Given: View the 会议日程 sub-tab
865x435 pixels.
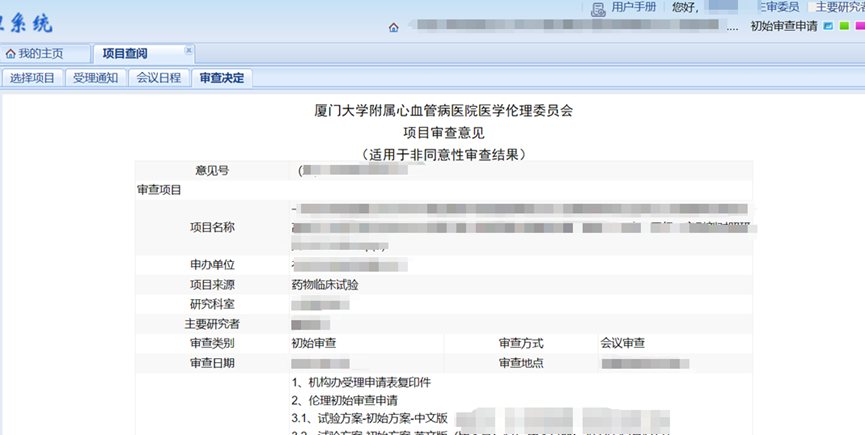Looking at the screenshot, I should pos(159,78).
